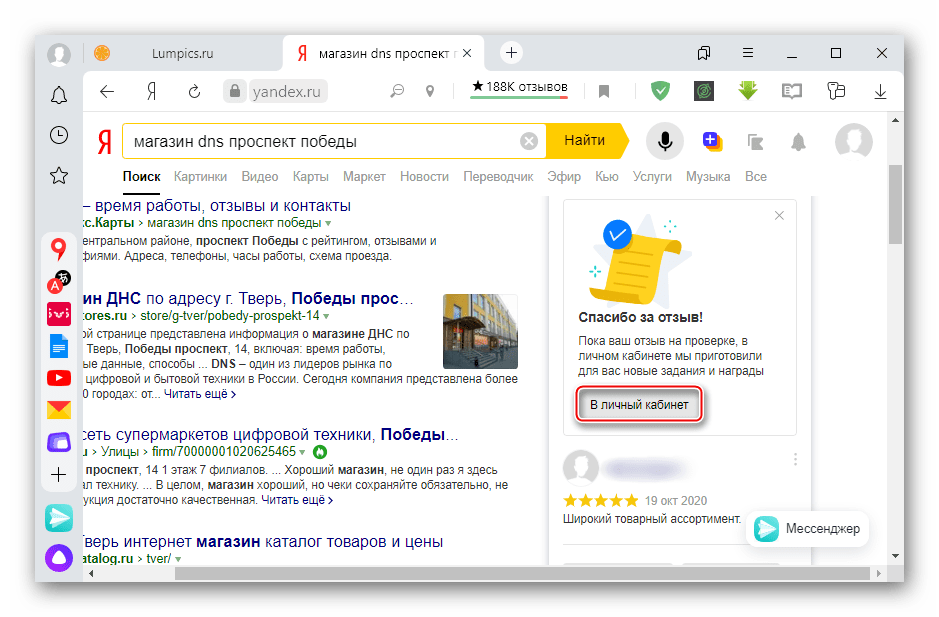Open review options three-dot menu
Image resolution: width=939 pixels, height=617 pixels.
tap(796, 460)
